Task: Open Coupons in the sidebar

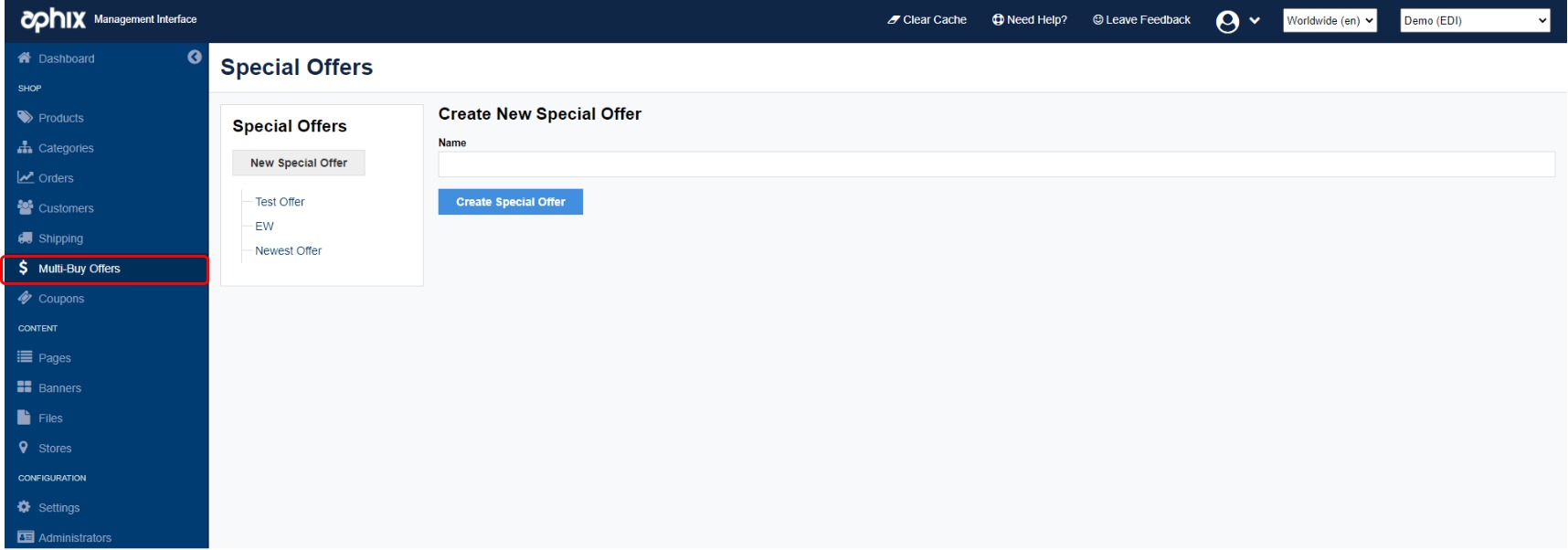Action: point(61,299)
